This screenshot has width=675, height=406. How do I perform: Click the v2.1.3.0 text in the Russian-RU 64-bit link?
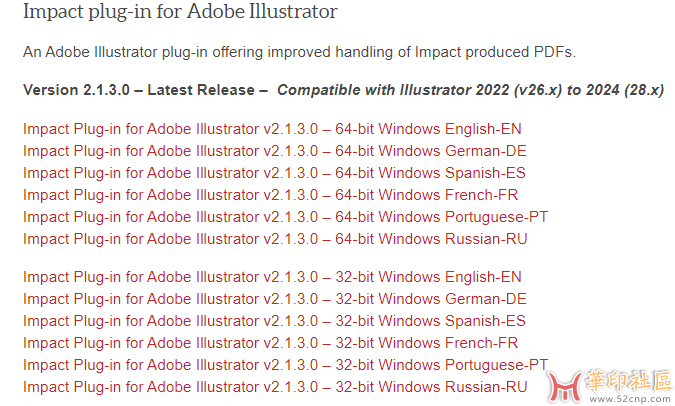click(291, 239)
